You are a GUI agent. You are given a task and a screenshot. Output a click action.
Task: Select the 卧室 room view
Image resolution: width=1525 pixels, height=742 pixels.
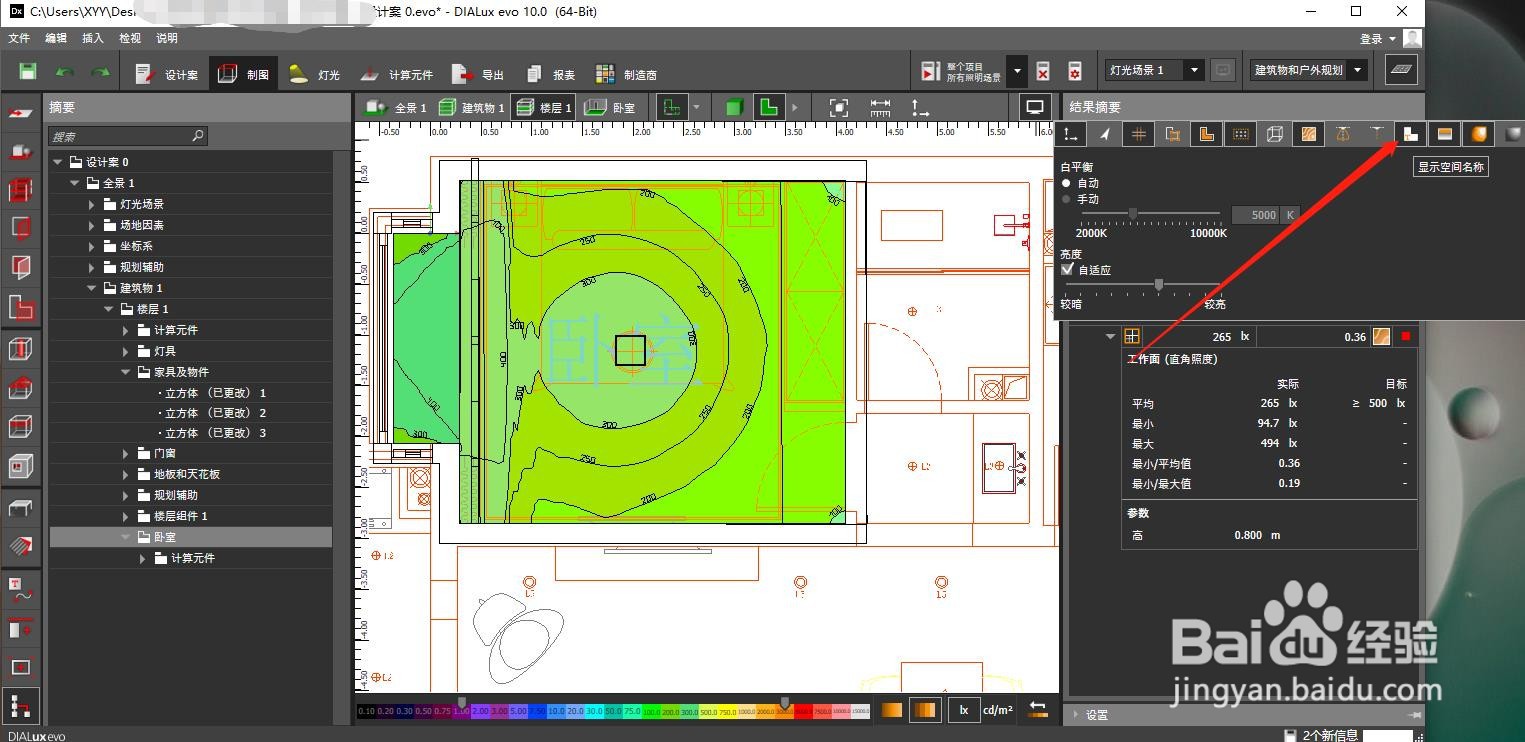pyautogui.click(x=610, y=107)
